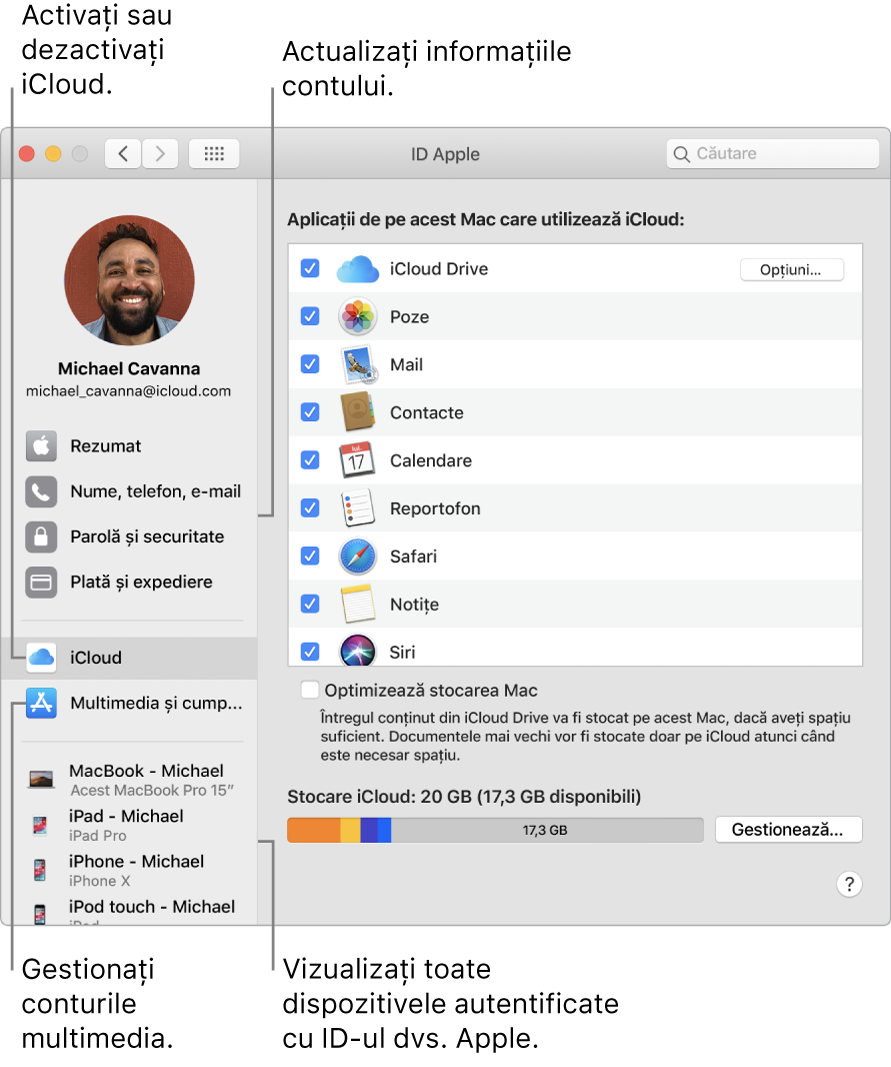
Task: Close the window with the red button
Action: pyautogui.click(x=27, y=154)
